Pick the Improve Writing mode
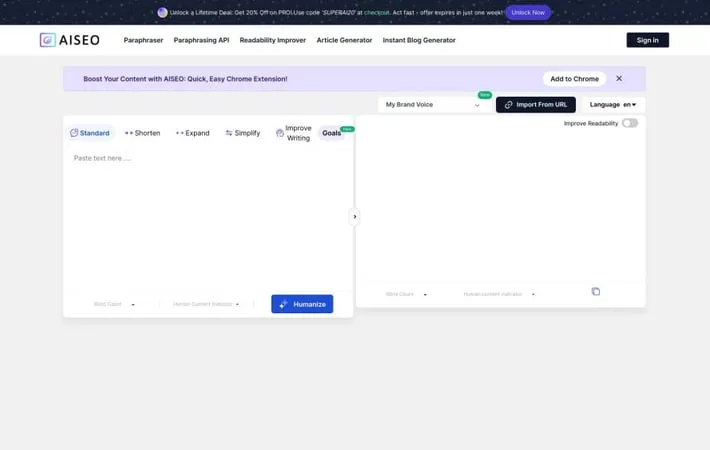The image size is (710, 450). 294,133
